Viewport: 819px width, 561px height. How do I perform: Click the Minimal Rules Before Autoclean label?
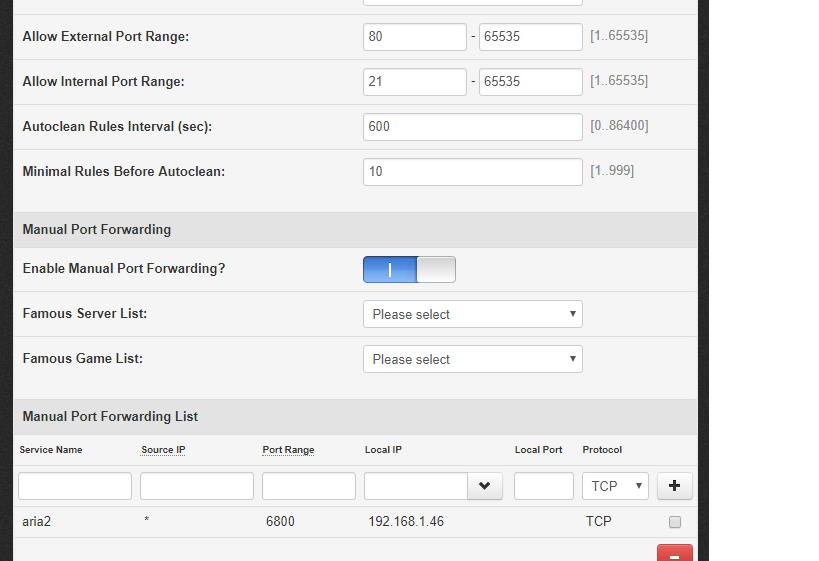[124, 171]
